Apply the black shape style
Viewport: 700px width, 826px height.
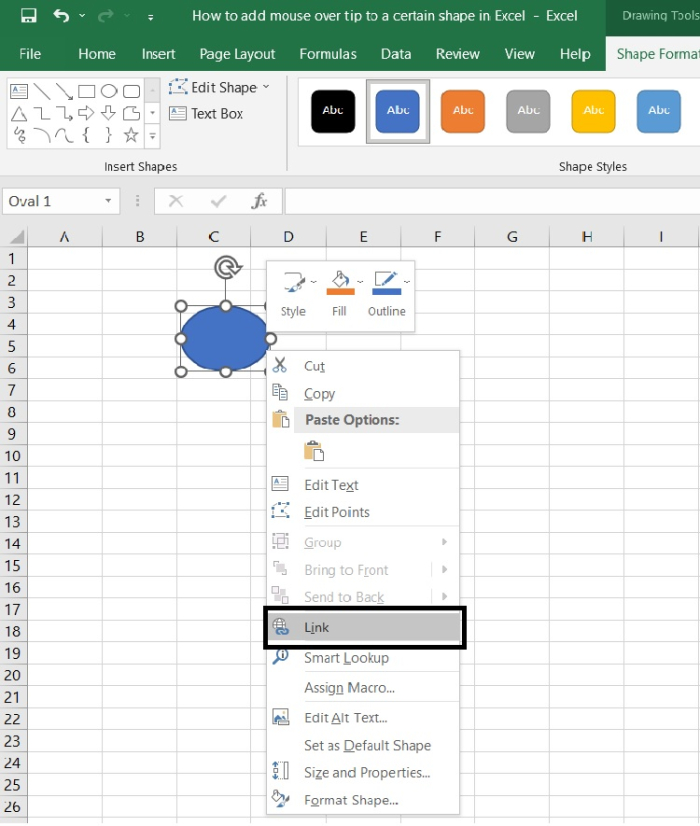(x=333, y=111)
